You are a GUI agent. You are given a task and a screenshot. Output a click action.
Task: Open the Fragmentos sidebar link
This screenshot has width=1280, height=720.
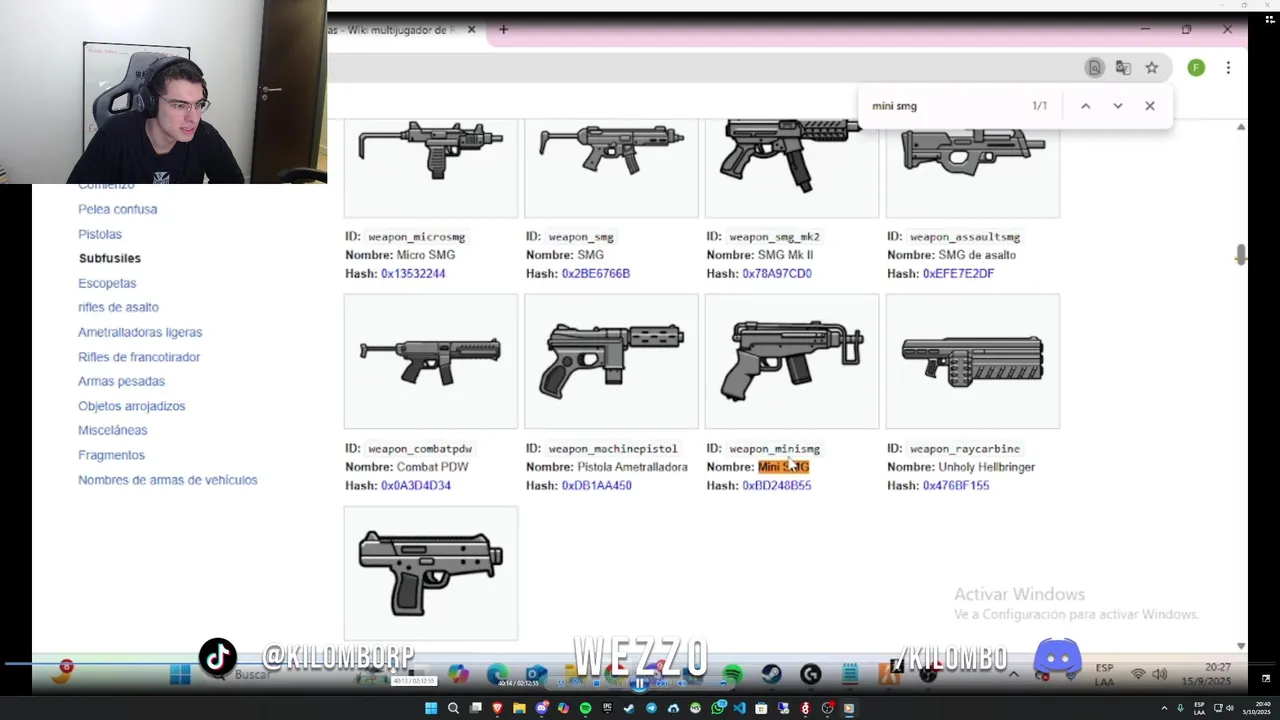click(111, 455)
